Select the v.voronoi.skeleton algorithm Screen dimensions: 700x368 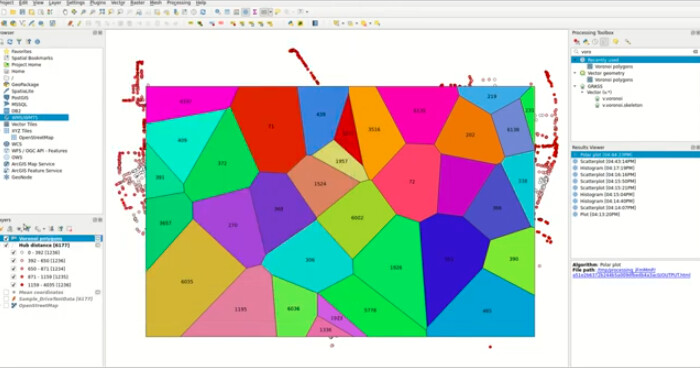pyautogui.click(x=622, y=105)
